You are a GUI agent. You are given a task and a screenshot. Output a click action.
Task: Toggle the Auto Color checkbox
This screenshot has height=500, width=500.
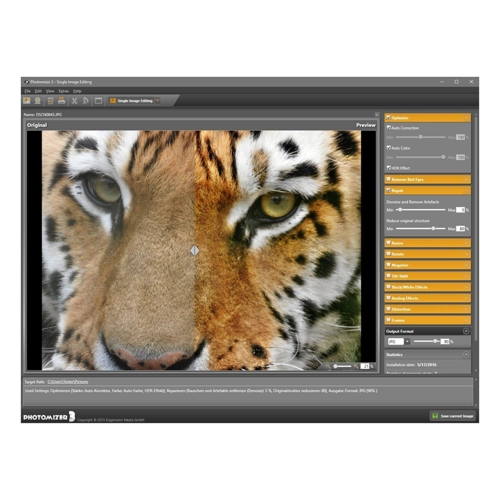(389, 148)
